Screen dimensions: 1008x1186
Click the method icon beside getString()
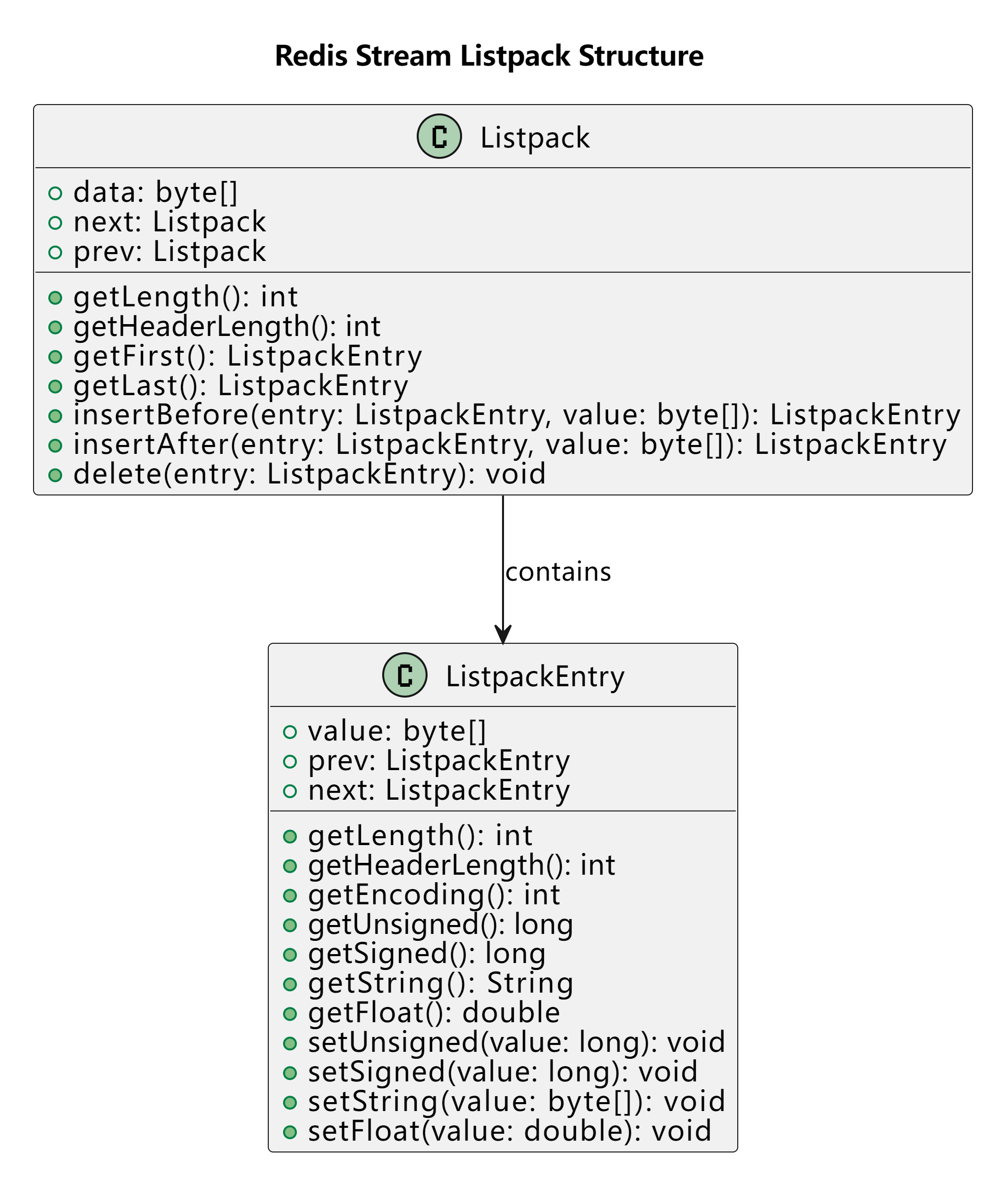(x=290, y=984)
